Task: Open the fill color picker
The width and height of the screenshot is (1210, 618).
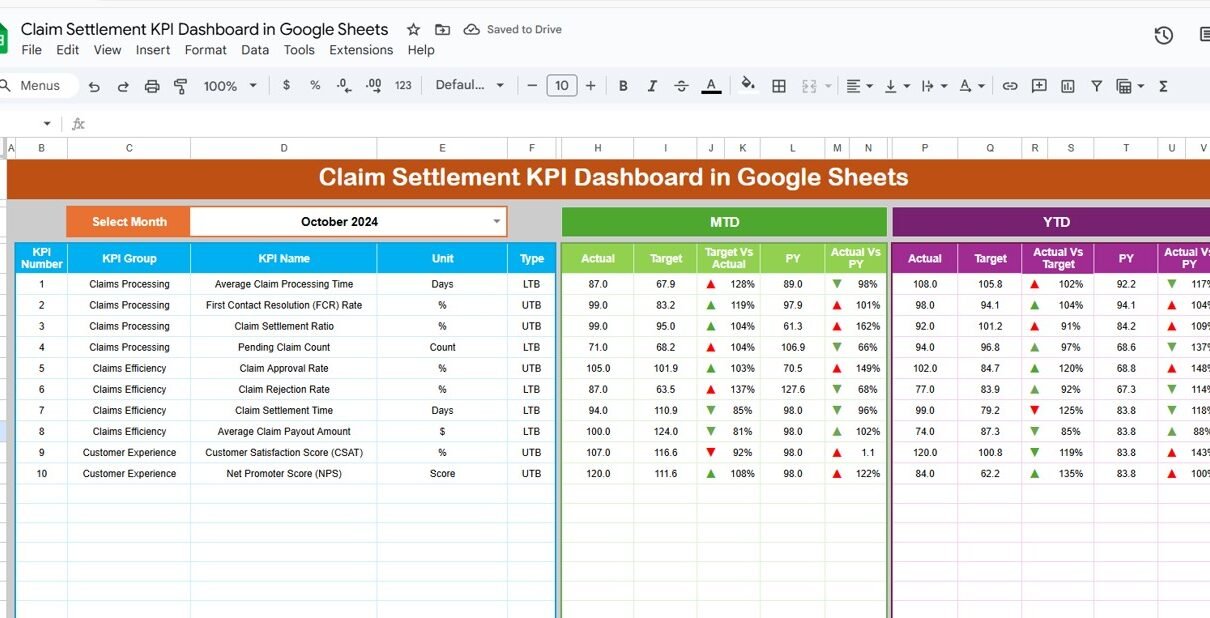Action: (747, 86)
